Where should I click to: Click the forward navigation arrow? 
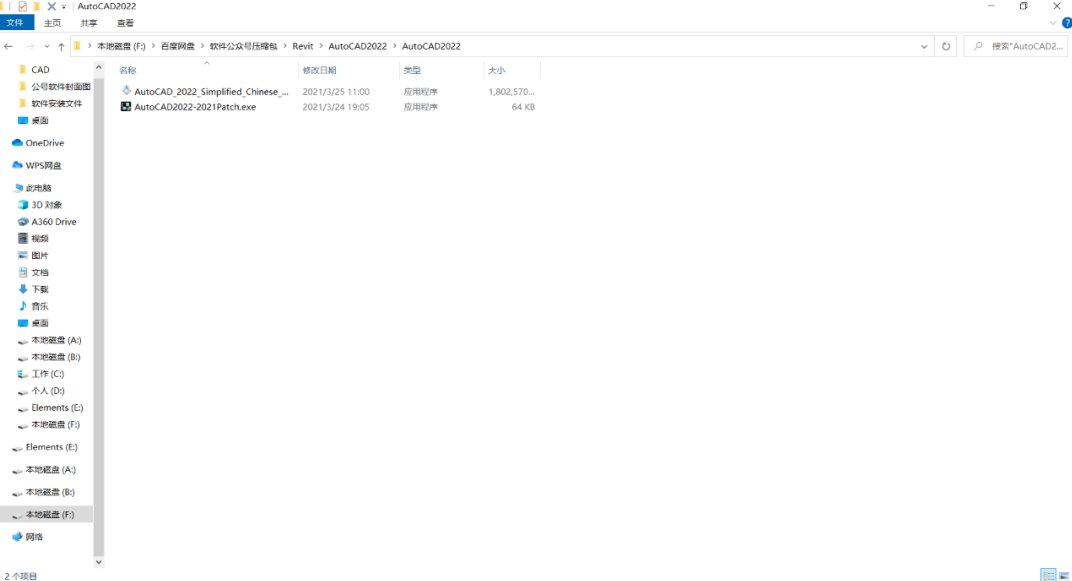(30, 46)
